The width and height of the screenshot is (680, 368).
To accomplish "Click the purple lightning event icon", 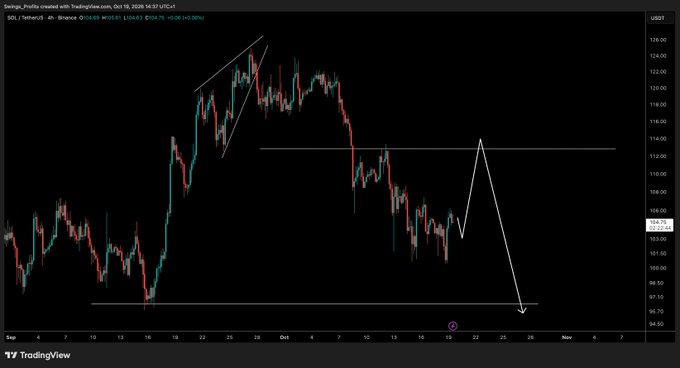I will click(452, 326).
